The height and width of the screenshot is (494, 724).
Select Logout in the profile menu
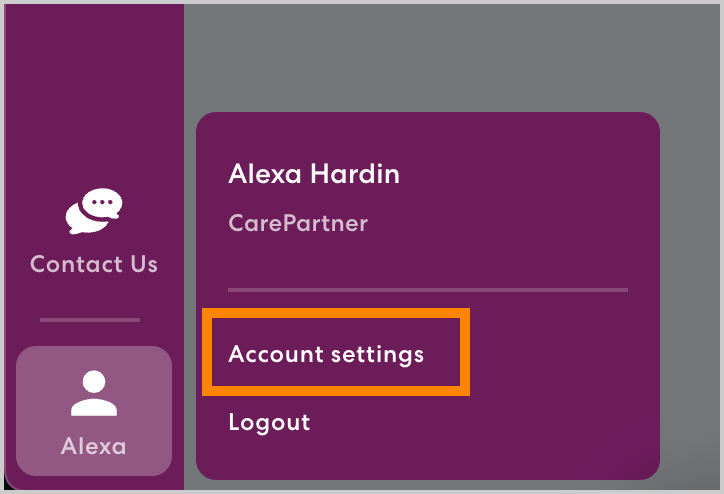[x=269, y=422]
